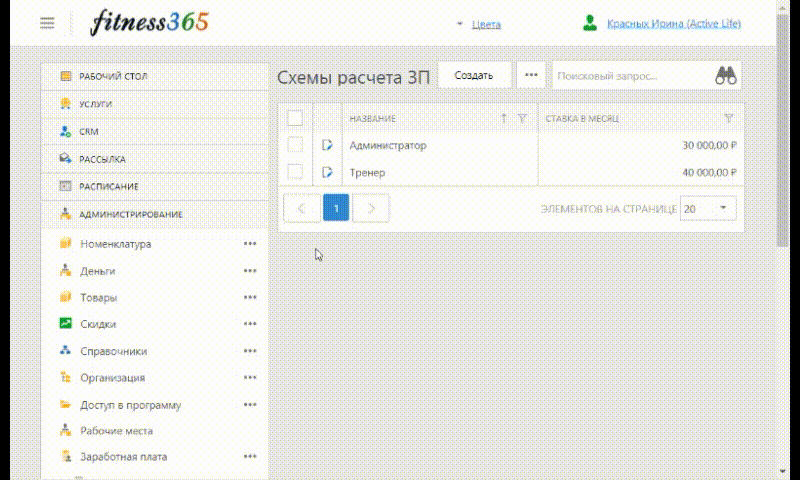
Task: Click the Рассылка envelope icon
Action: click(65, 159)
